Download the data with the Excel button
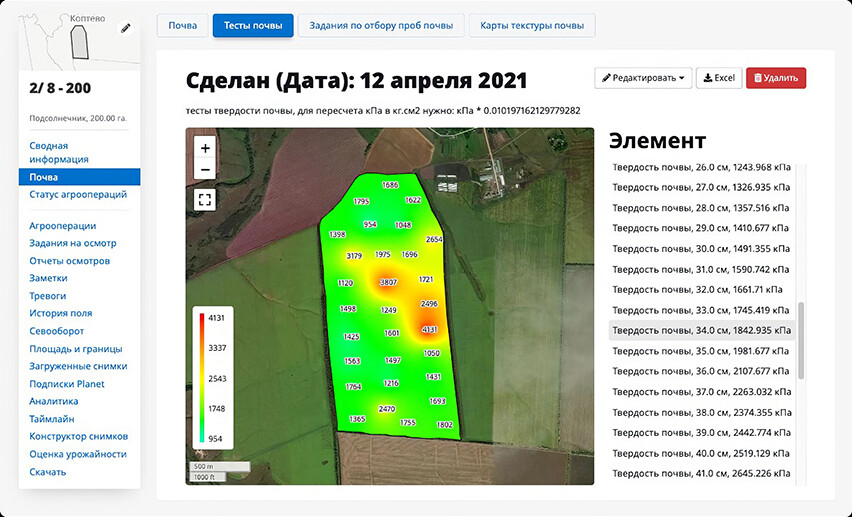 [718, 78]
